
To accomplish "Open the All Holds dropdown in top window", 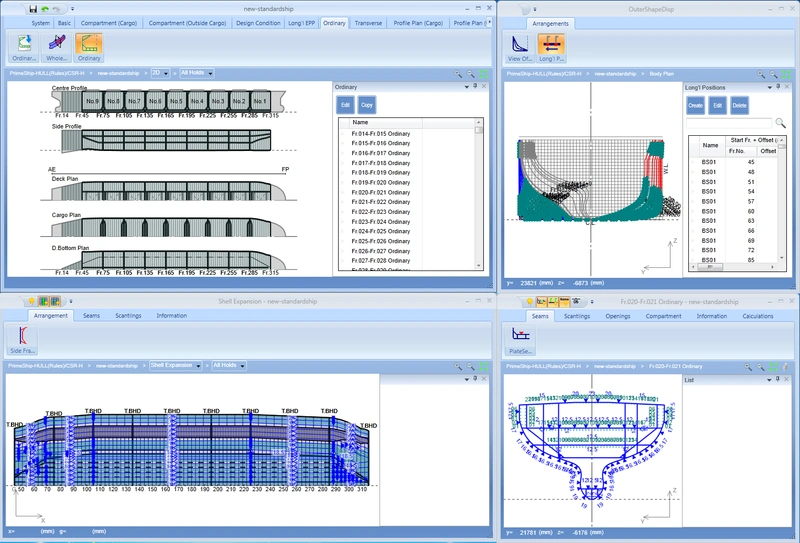I will pos(196,73).
